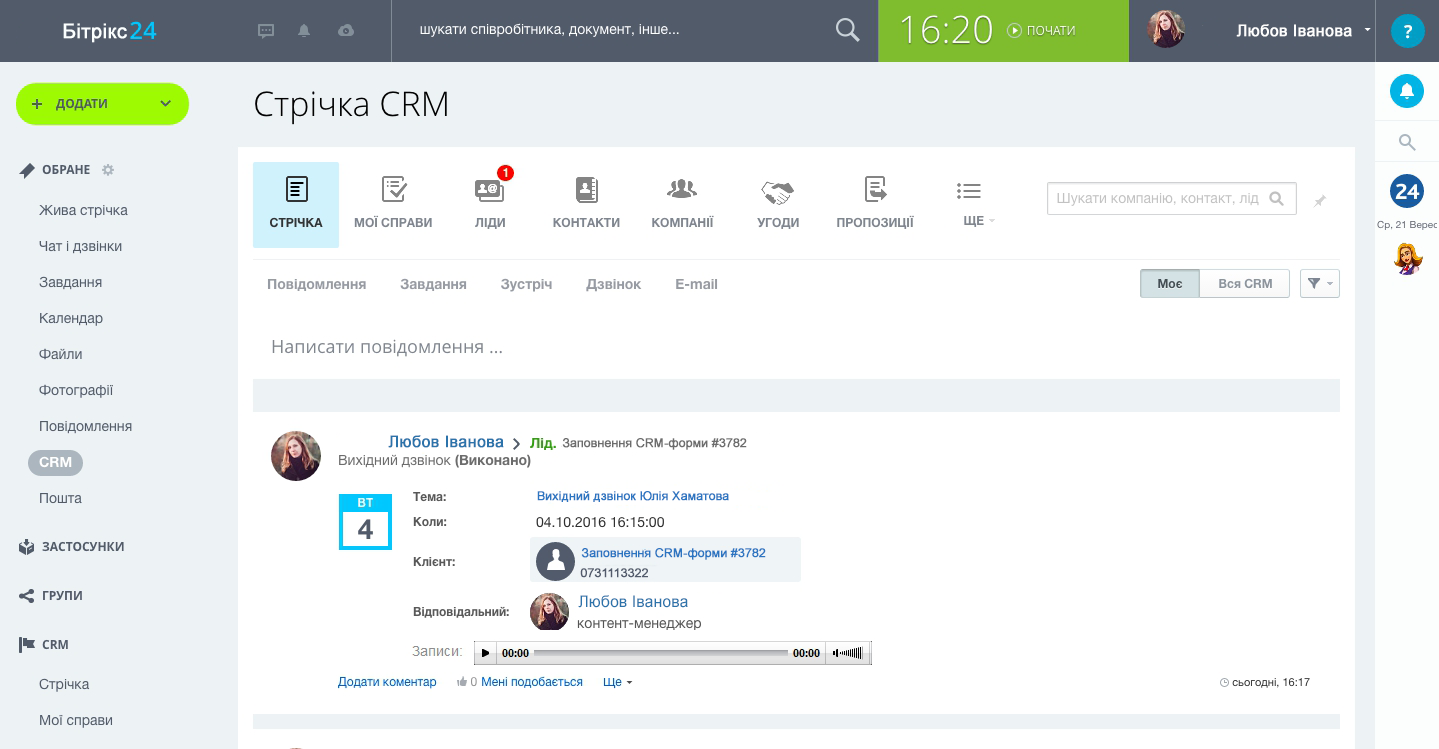This screenshot has width=1439, height=749.
Task: Switch feed filter to Вся CRM
Action: [x=1245, y=284]
